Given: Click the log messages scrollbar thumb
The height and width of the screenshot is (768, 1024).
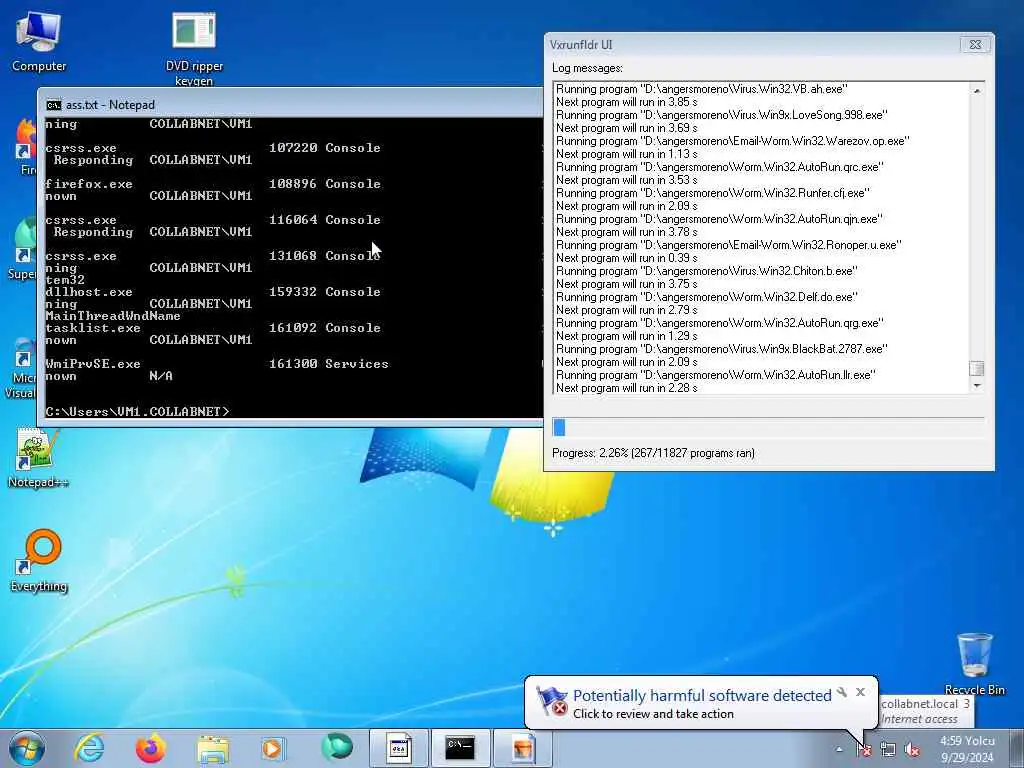Looking at the screenshot, I should click(x=976, y=368).
